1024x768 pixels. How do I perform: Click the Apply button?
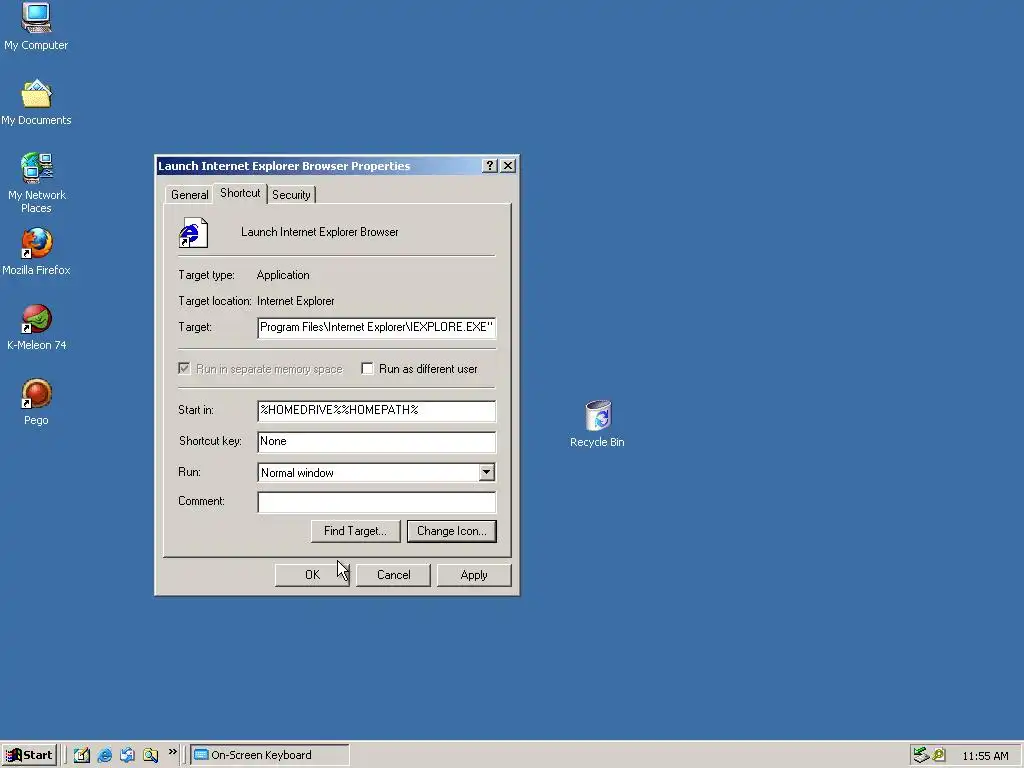point(474,575)
